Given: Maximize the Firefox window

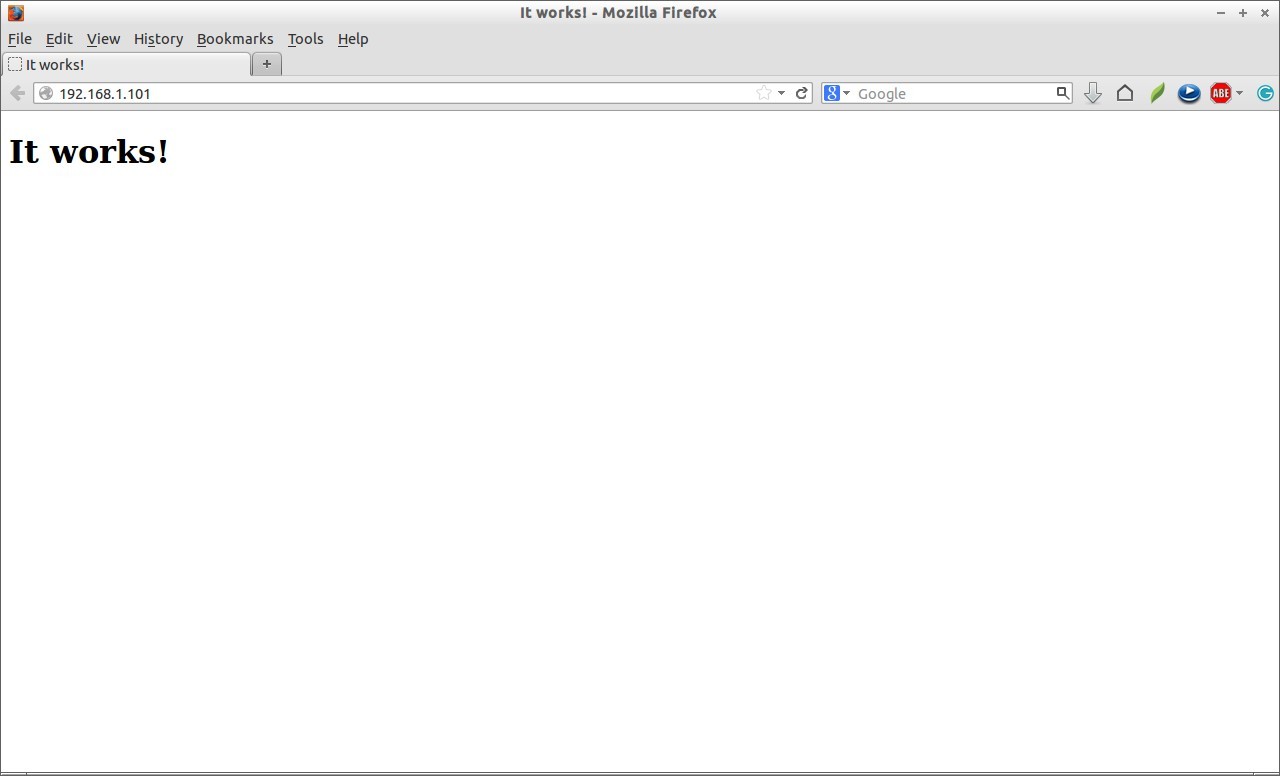Looking at the screenshot, I should [1243, 13].
